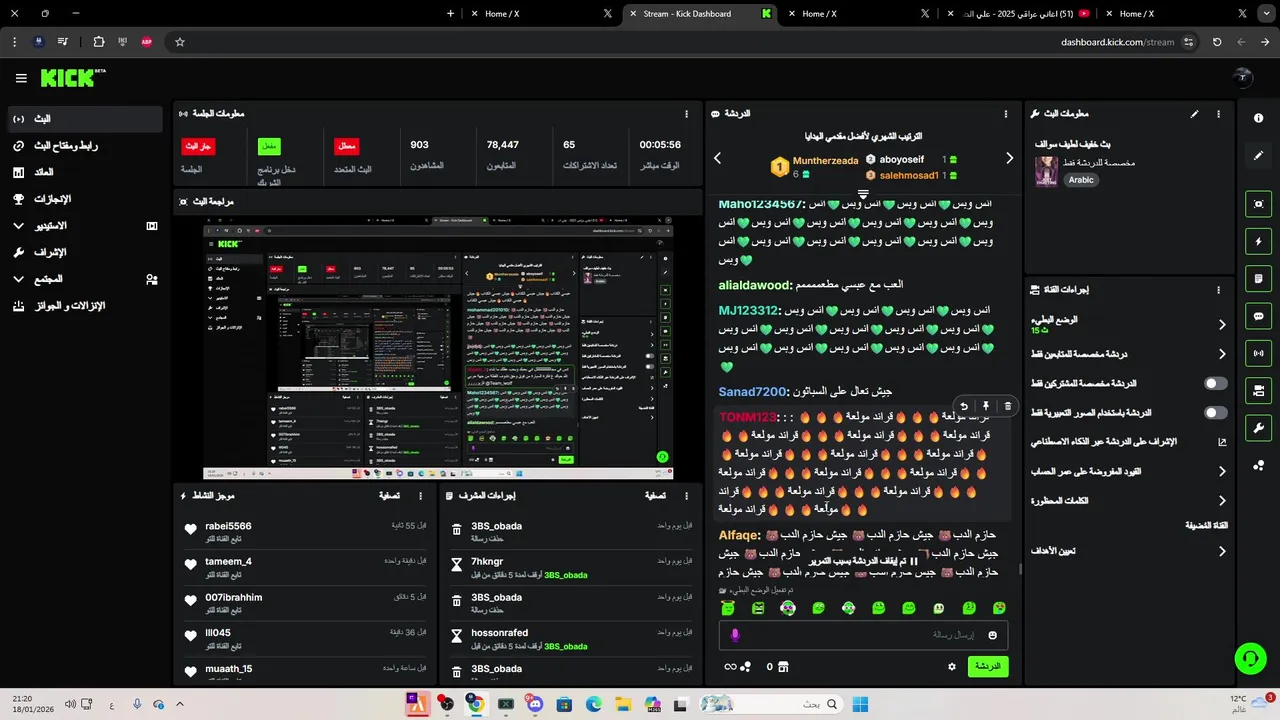Open AI chat moderation external link
Image resolution: width=1280 pixels, height=720 pixels.
coord(1222,441)
